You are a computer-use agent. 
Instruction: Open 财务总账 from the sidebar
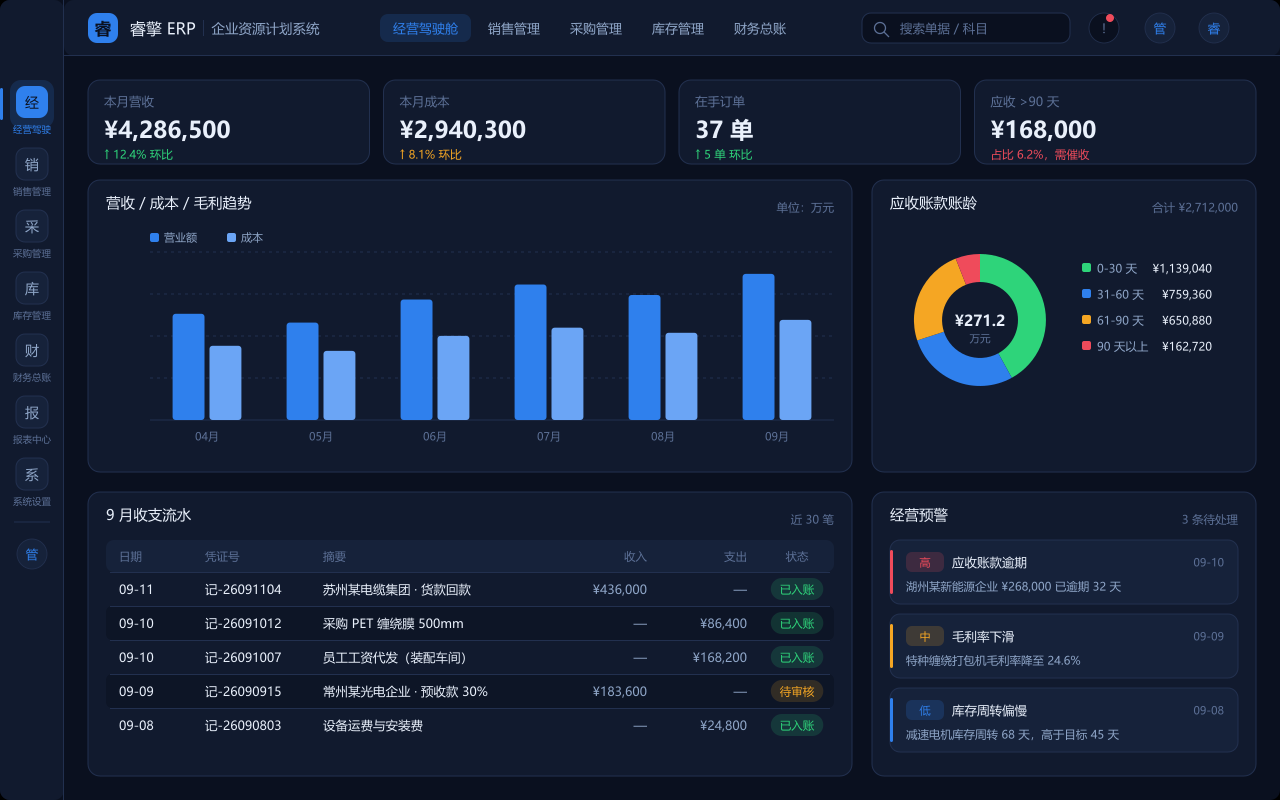pyautogui.click(x=32, y=350)
